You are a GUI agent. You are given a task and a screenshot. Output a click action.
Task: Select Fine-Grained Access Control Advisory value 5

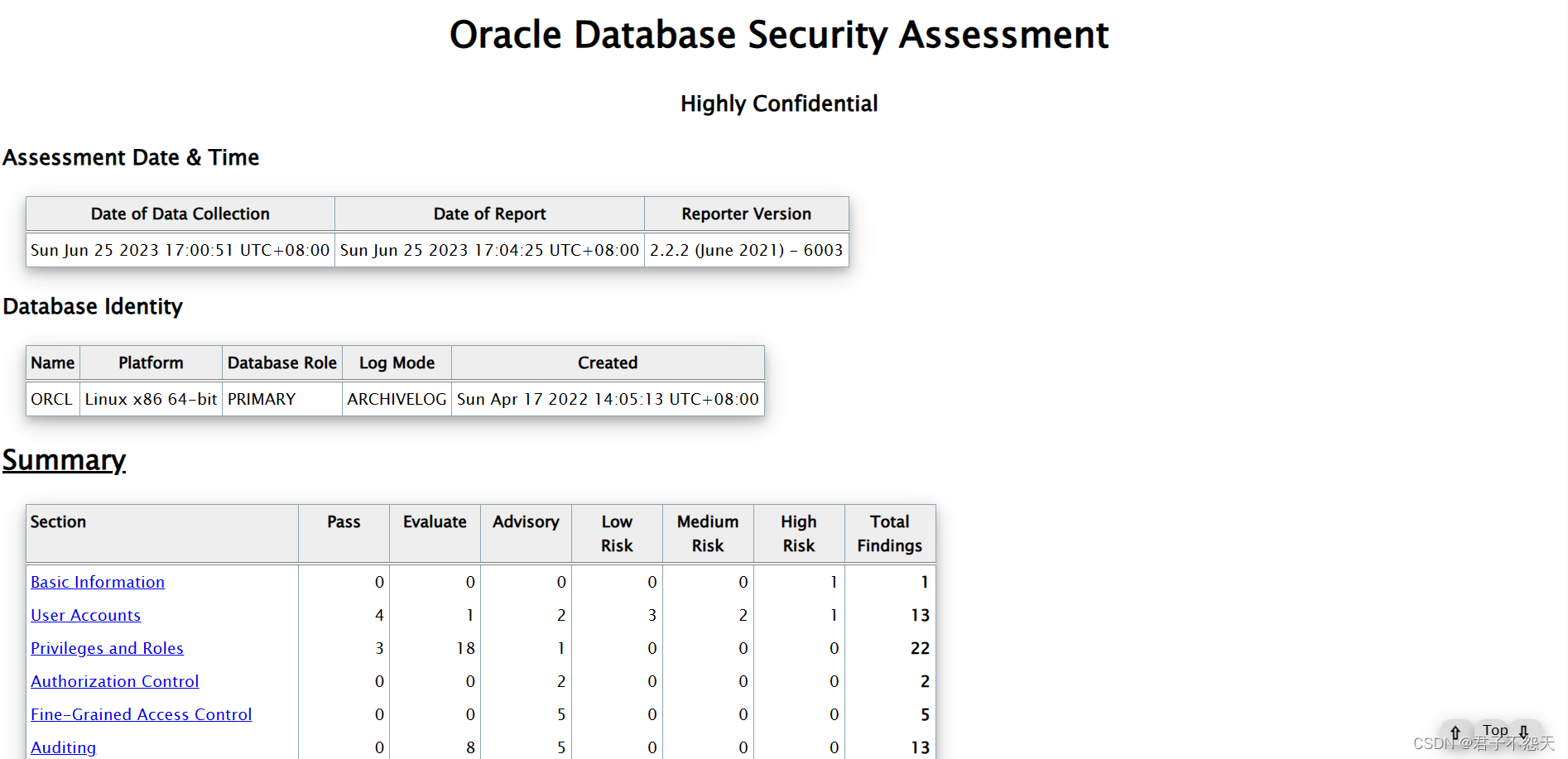coord(561,714)
